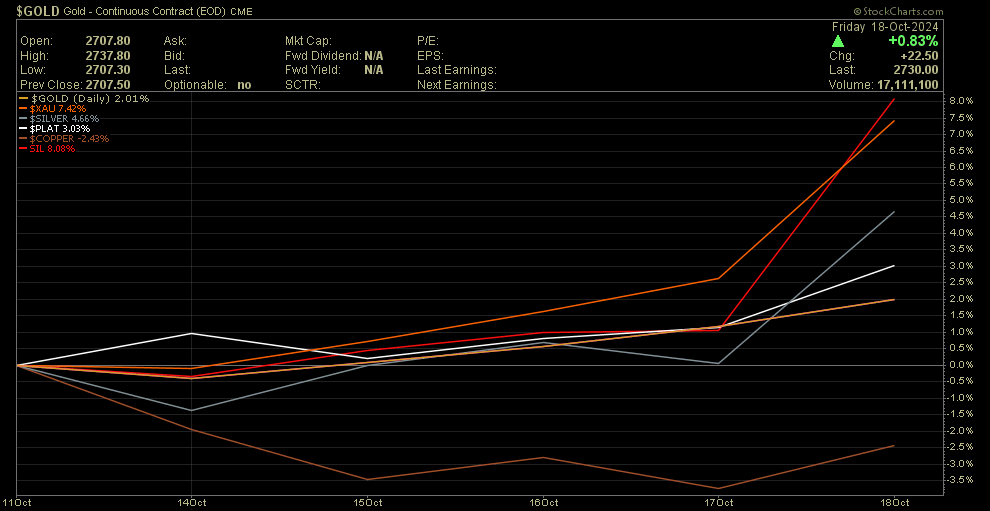Select 'Gold - Continuous Contract (EOD)' name text
Screen dimensions: 990x511
coord(147,11)
